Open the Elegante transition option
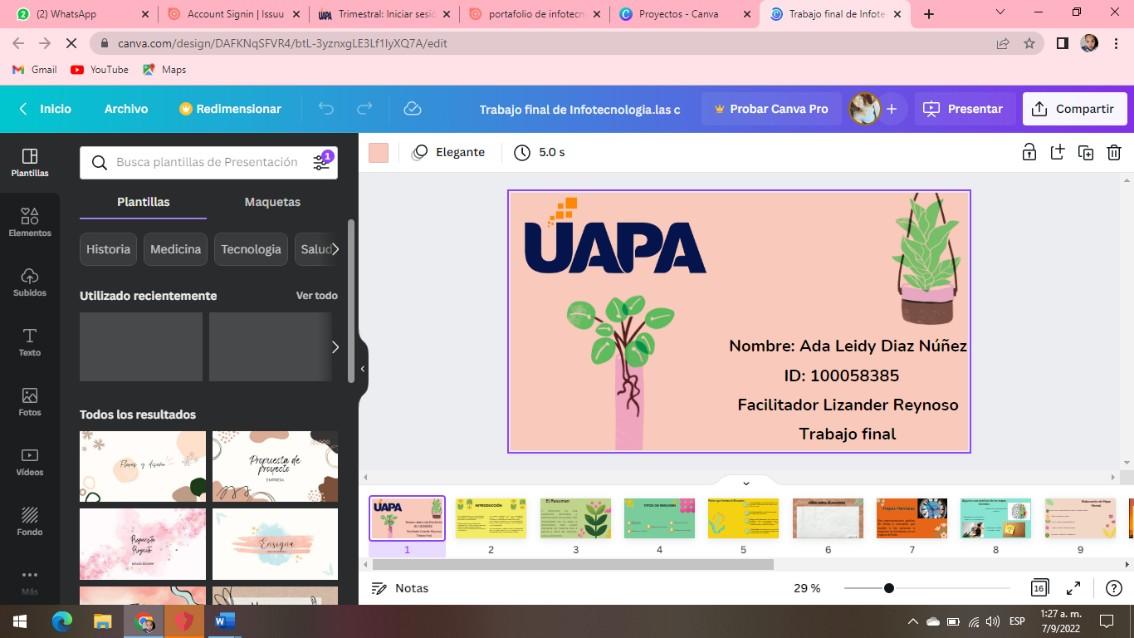The height and width of the screenshot is (638, 1134). pos(448,152)
